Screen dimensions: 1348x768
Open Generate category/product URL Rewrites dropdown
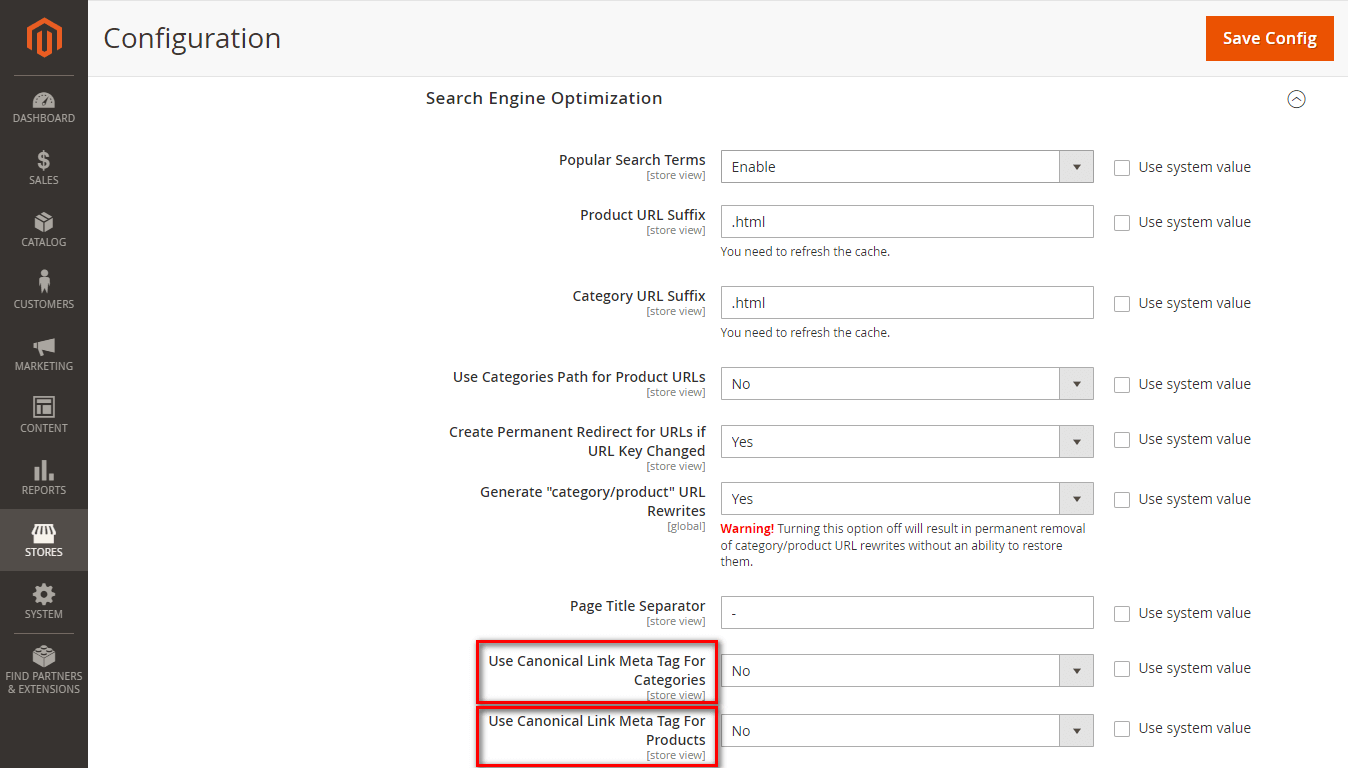click(907, 499)
